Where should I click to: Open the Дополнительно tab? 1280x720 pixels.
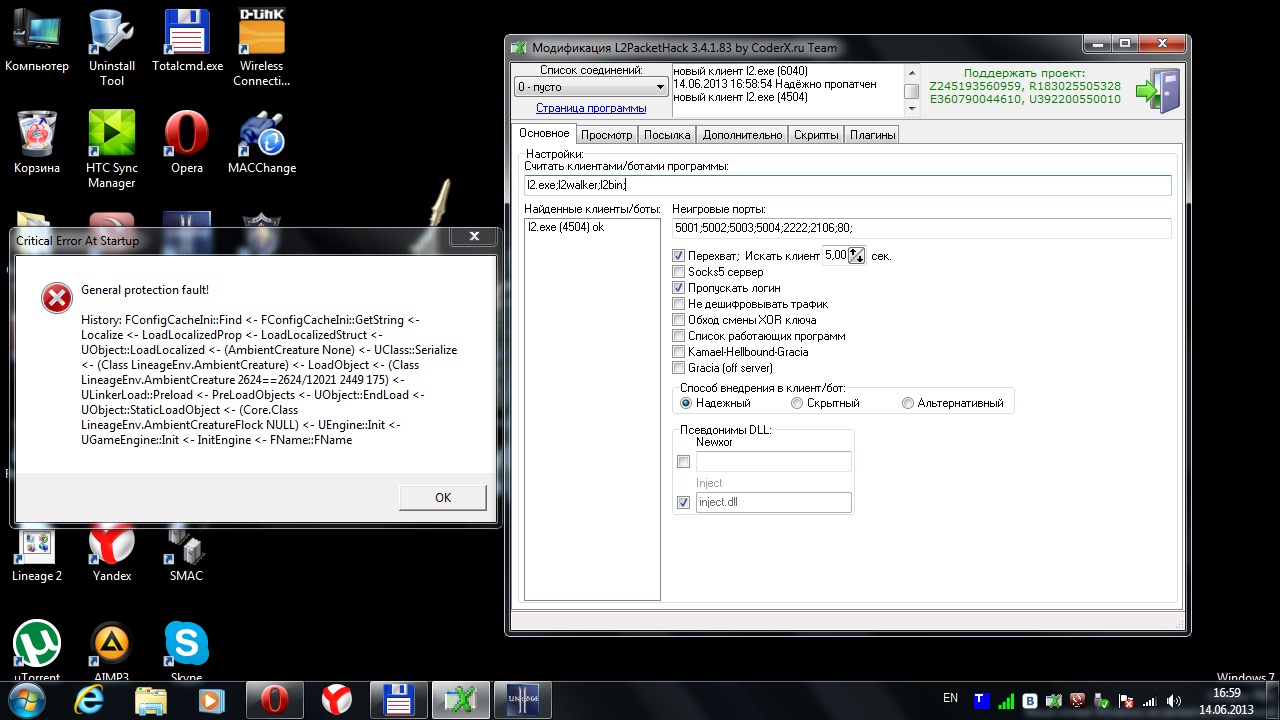[x=742, y=135]
